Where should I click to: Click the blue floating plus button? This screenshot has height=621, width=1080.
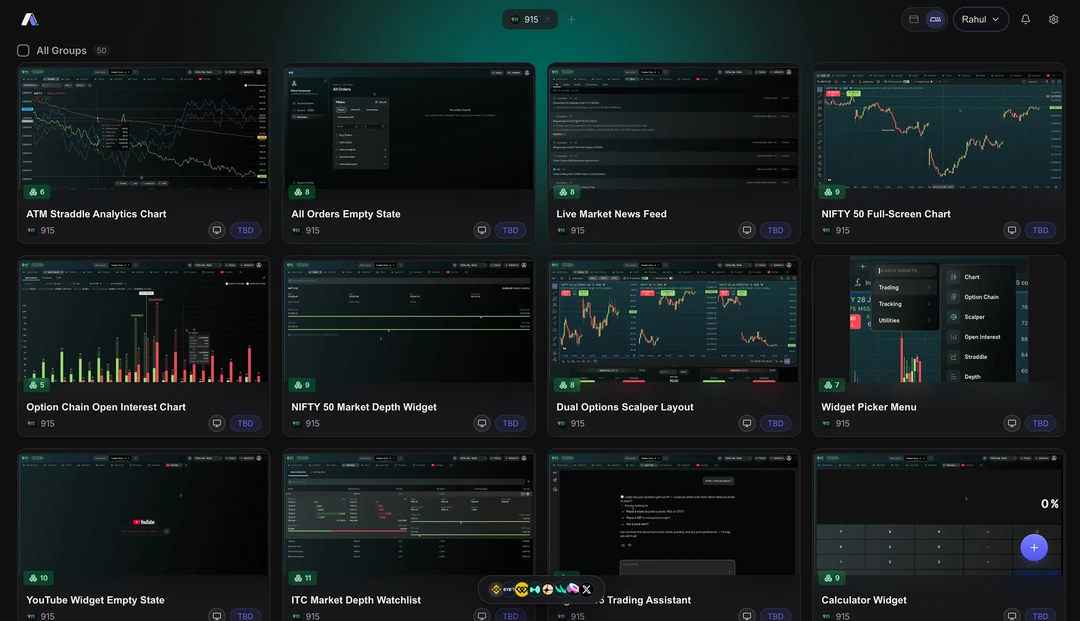click(x=1034, y=547)
